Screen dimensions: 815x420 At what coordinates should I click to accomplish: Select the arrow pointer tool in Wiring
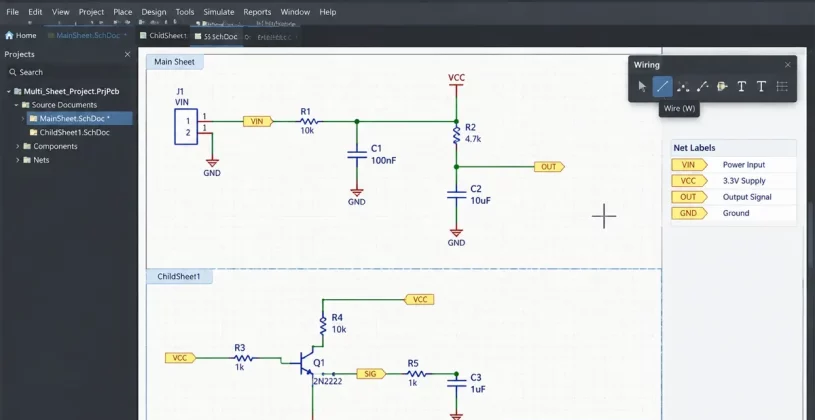(642, 87)
